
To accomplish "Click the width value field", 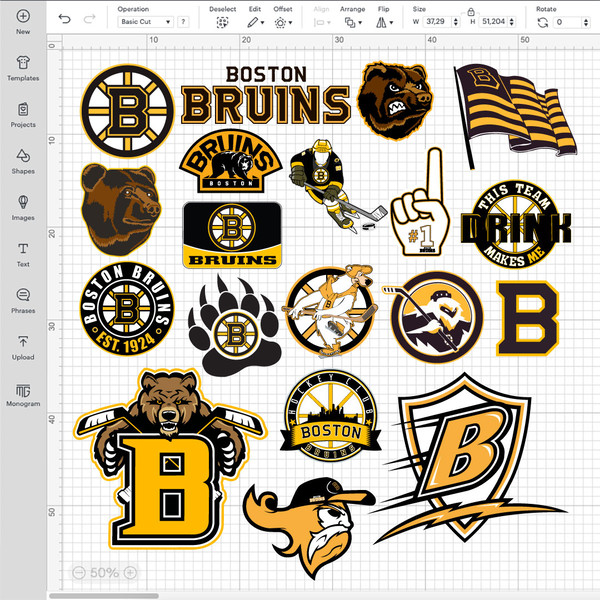I will click(x=437, y=22).
